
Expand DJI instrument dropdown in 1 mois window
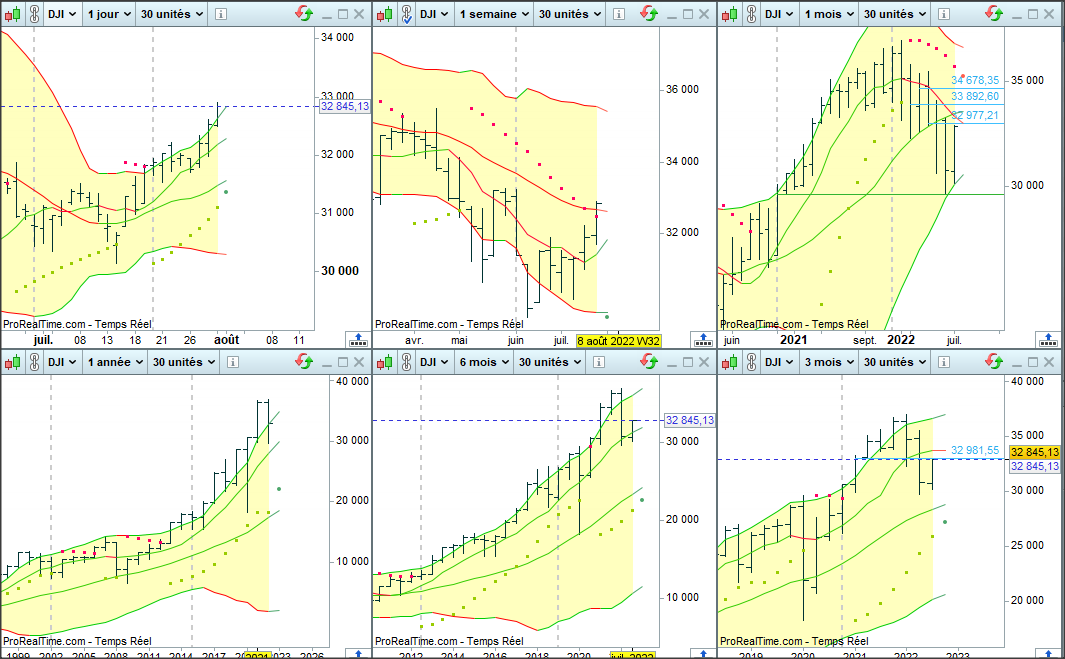779,14
